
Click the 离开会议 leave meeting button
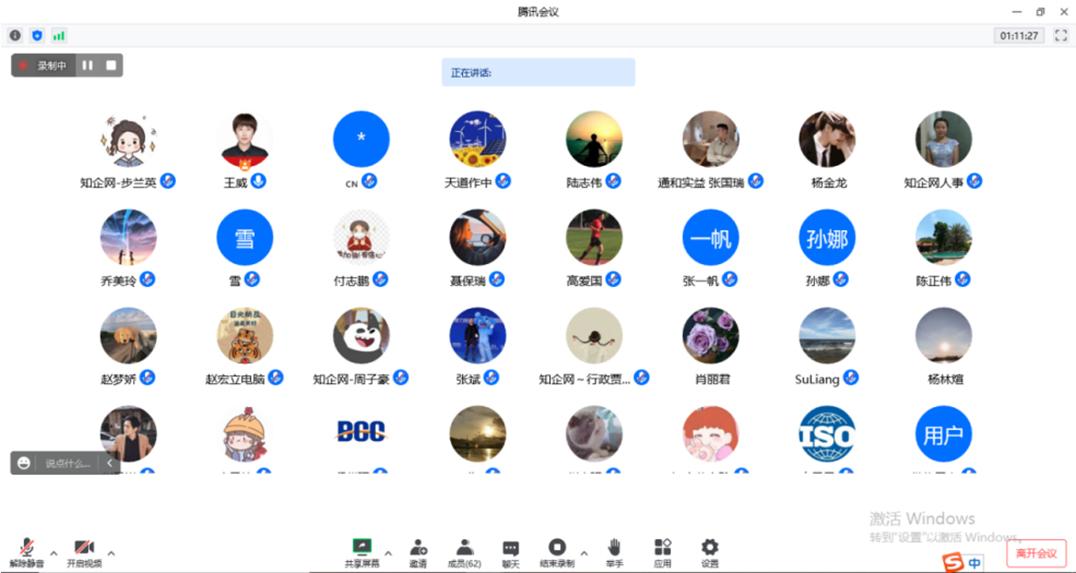(x=1036, y=553)
